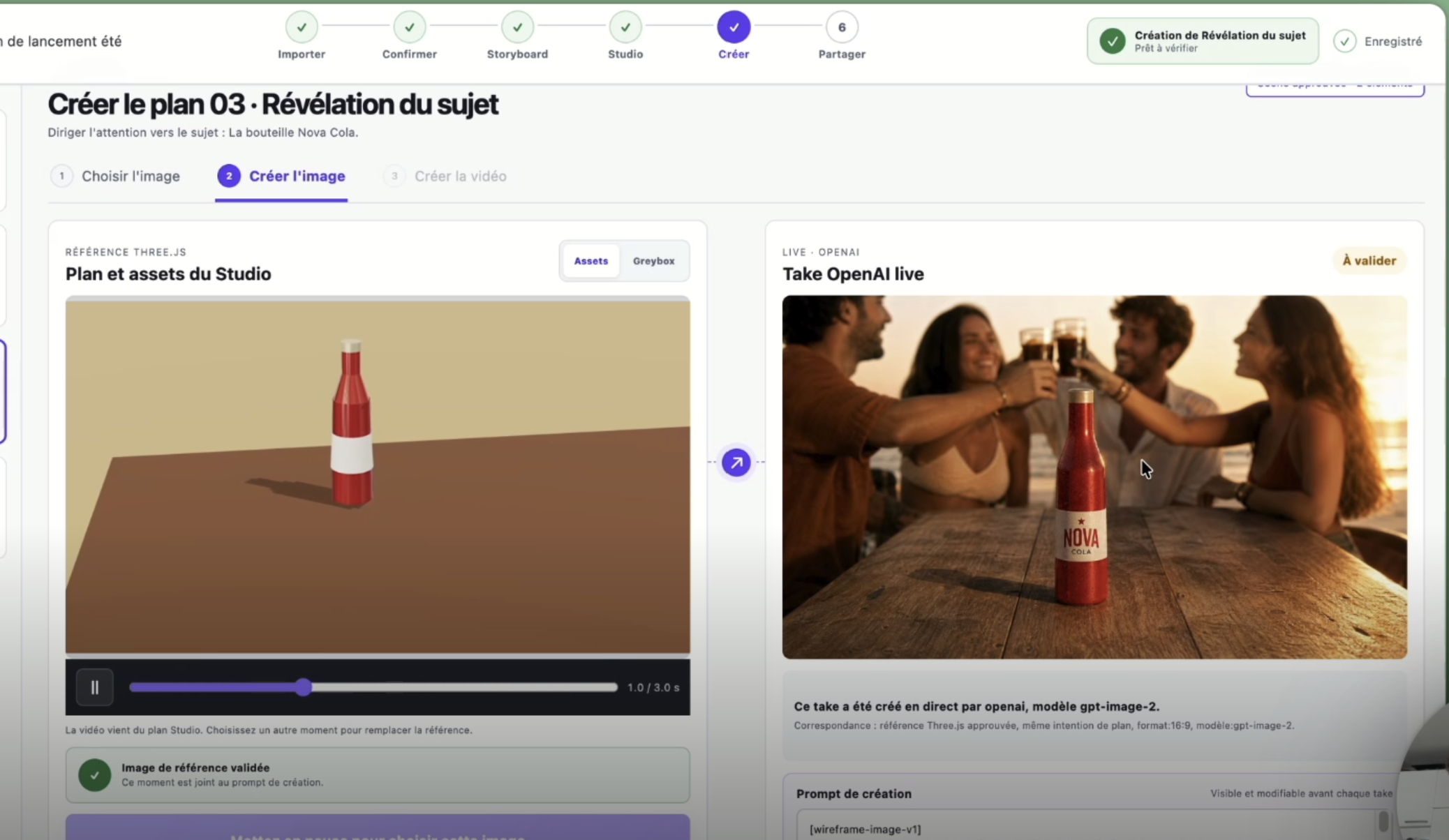The width and height of the screenshot is (1449, 840).
Task: Select the active Créer step circle
Action: [x=734, y=27]
